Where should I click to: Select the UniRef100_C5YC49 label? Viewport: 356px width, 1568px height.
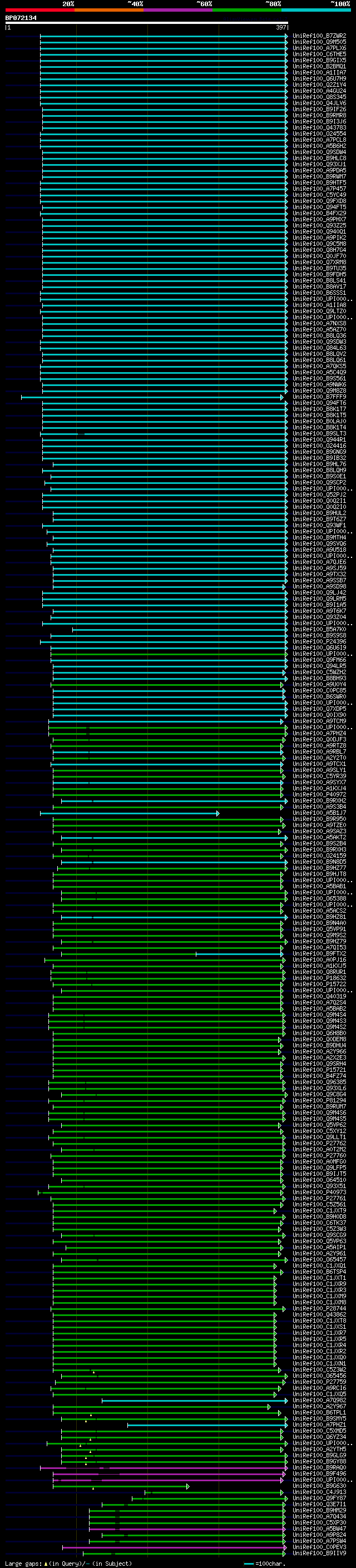coord(319,195)
